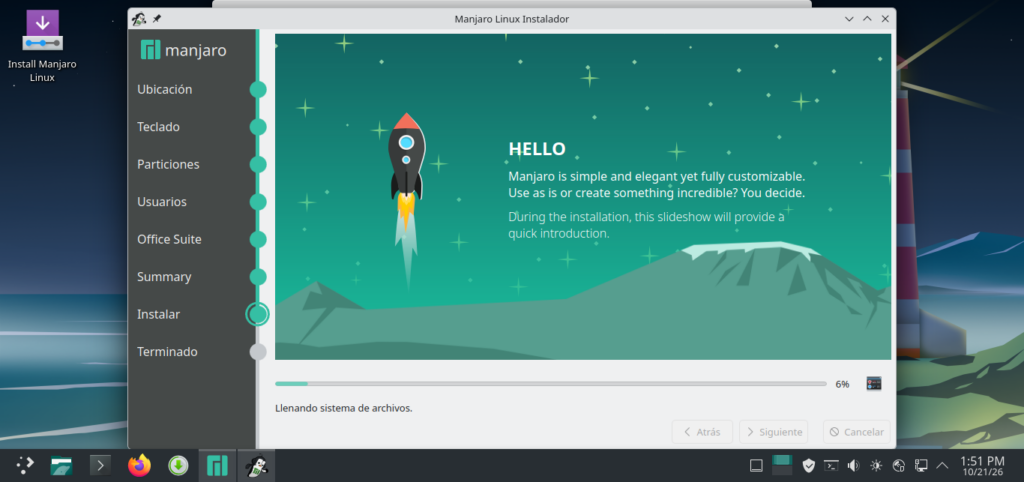This screenshot has height=482, width=1024.
Task: Open green download installer icon in taskbar
Action: pyautogui.click(x=178, y=465)
